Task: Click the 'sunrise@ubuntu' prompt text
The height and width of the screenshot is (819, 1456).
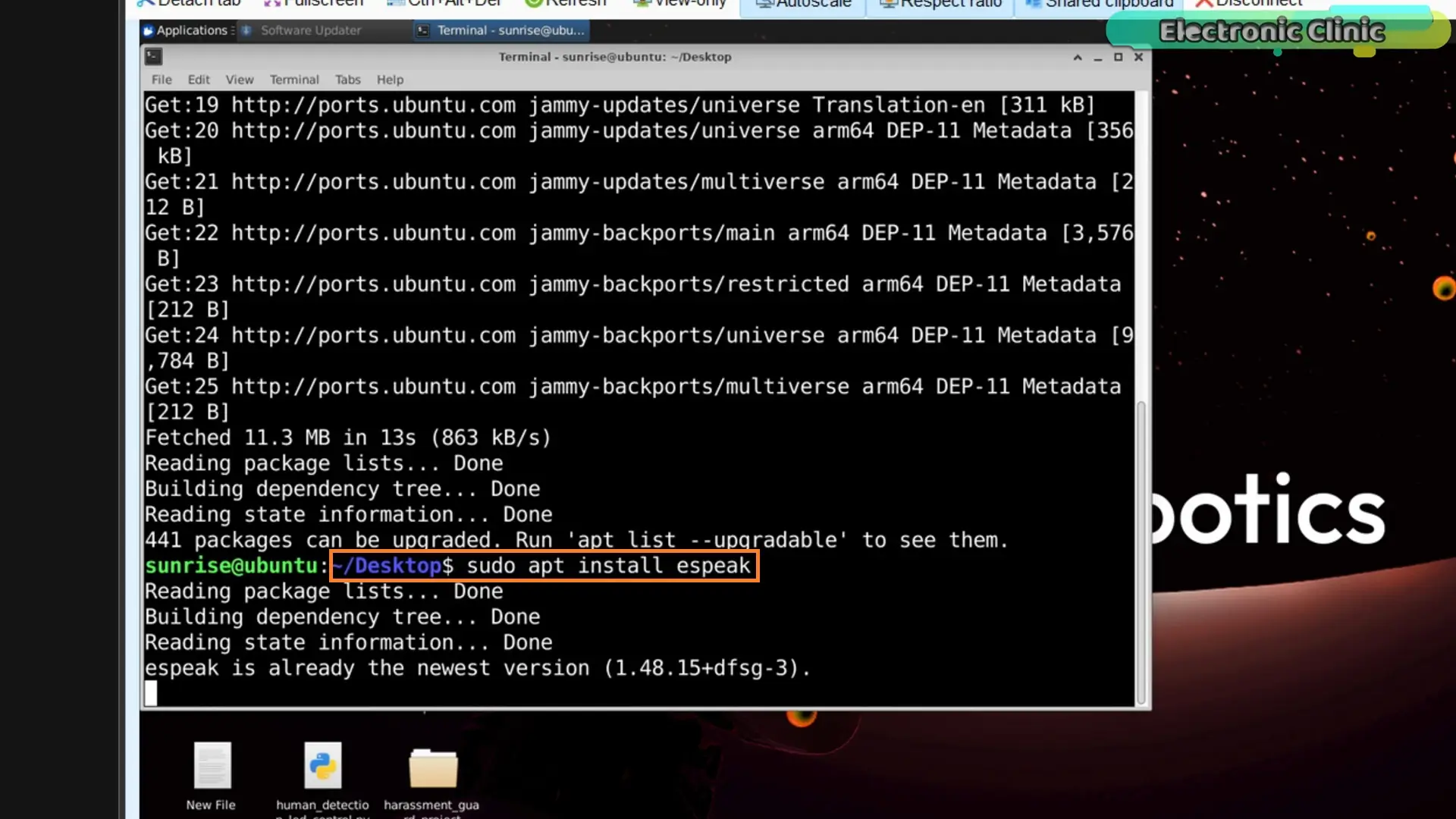Action: coord(231,566)
